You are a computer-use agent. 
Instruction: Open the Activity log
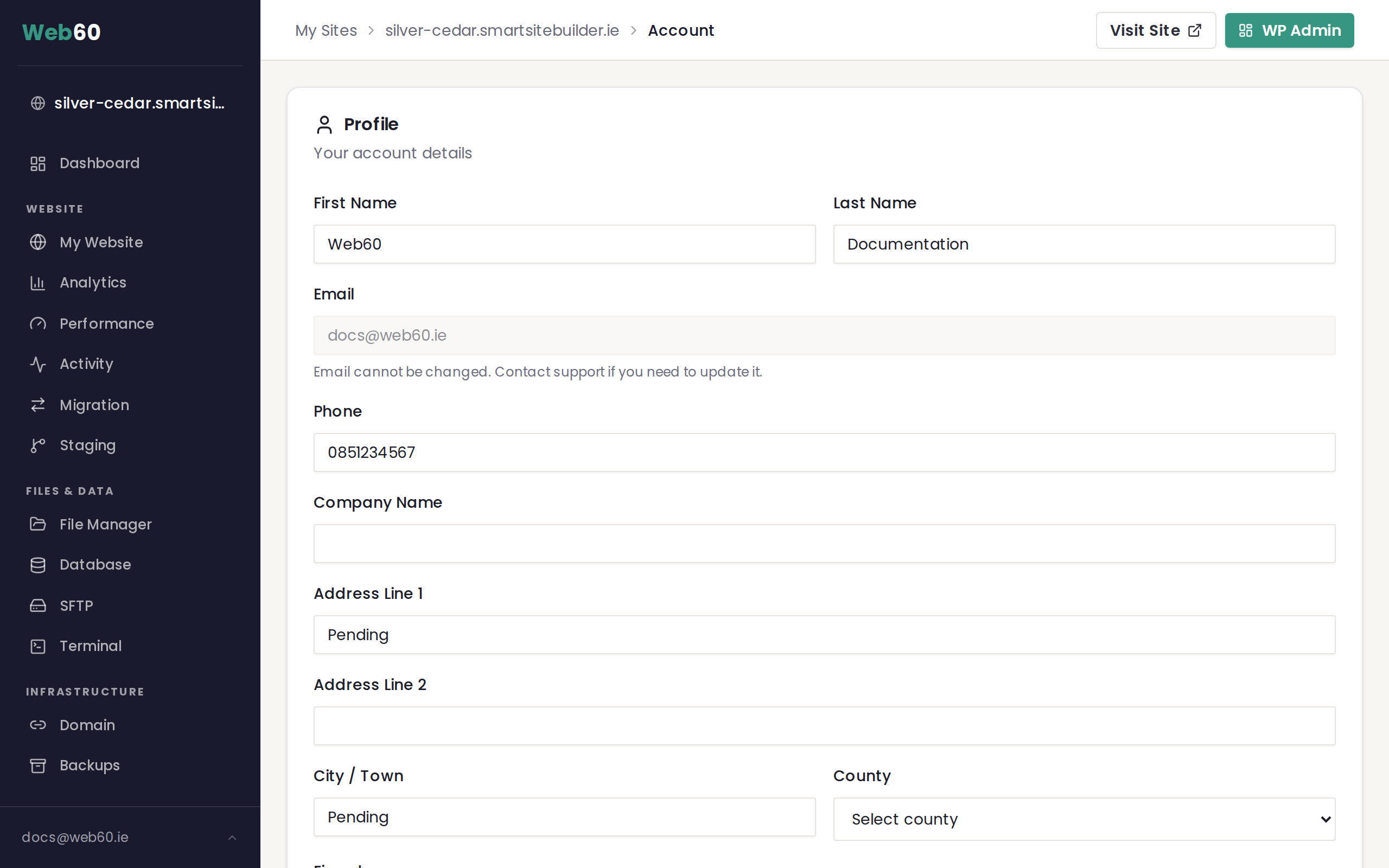86,363
